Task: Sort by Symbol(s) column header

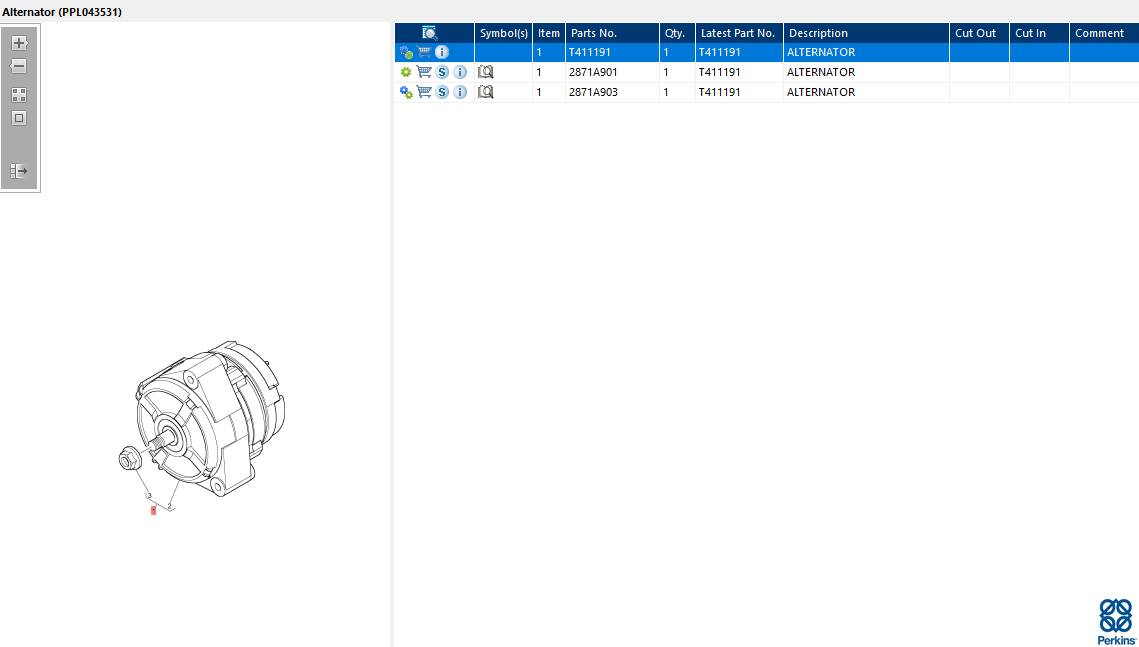Action: [x=503, y=33]
